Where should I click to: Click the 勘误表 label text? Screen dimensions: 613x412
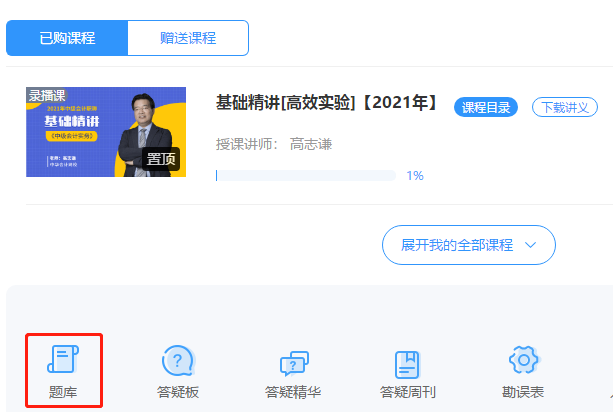point(523,392)
